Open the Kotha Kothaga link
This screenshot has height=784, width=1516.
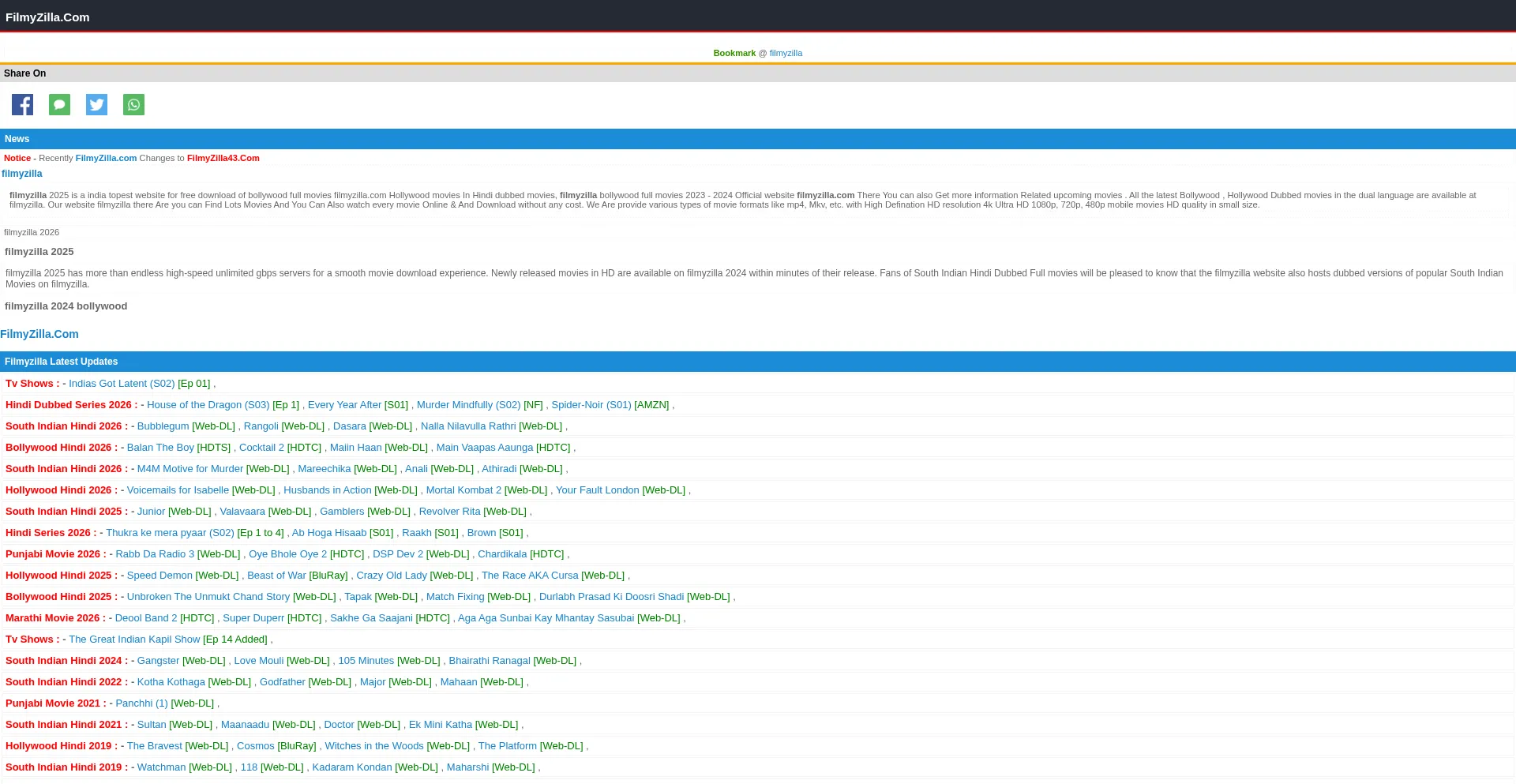(171, 682)
